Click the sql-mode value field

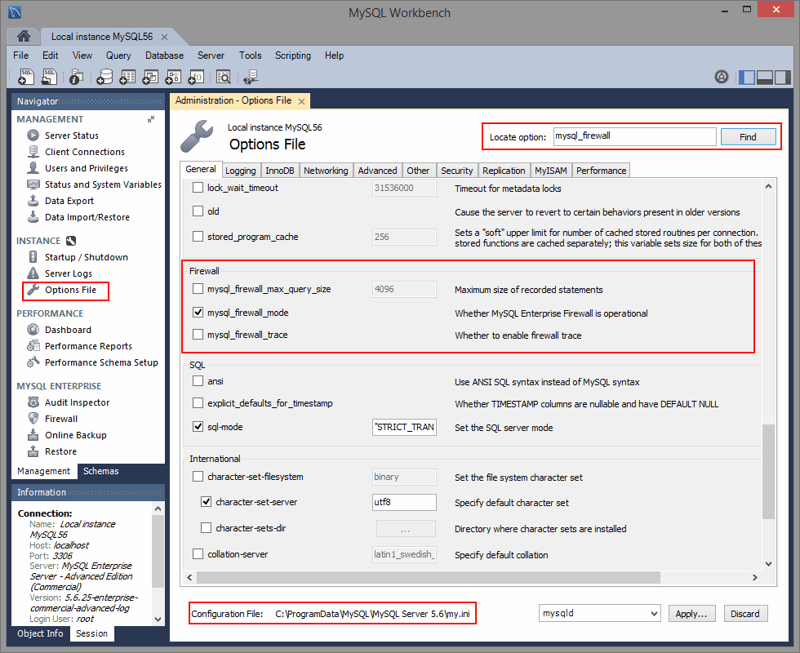click(x=404, y=427)
